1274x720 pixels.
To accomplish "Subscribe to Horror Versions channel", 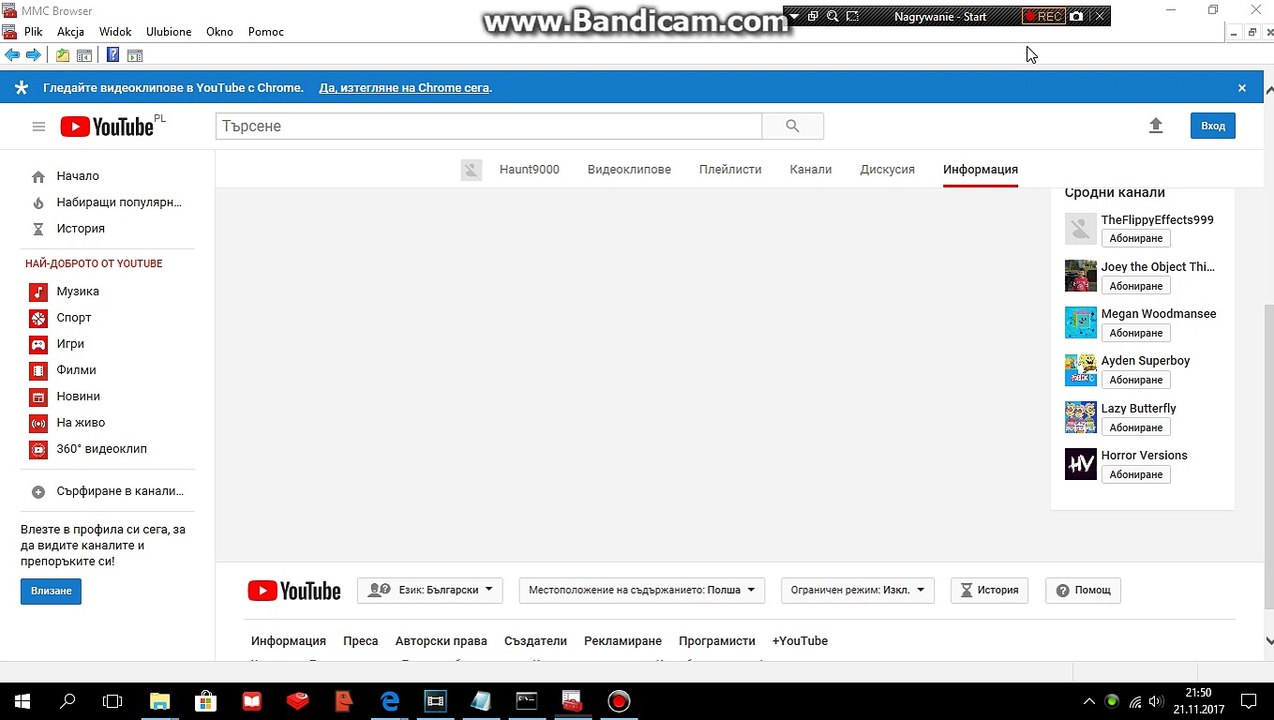I will coord(1136,474).
